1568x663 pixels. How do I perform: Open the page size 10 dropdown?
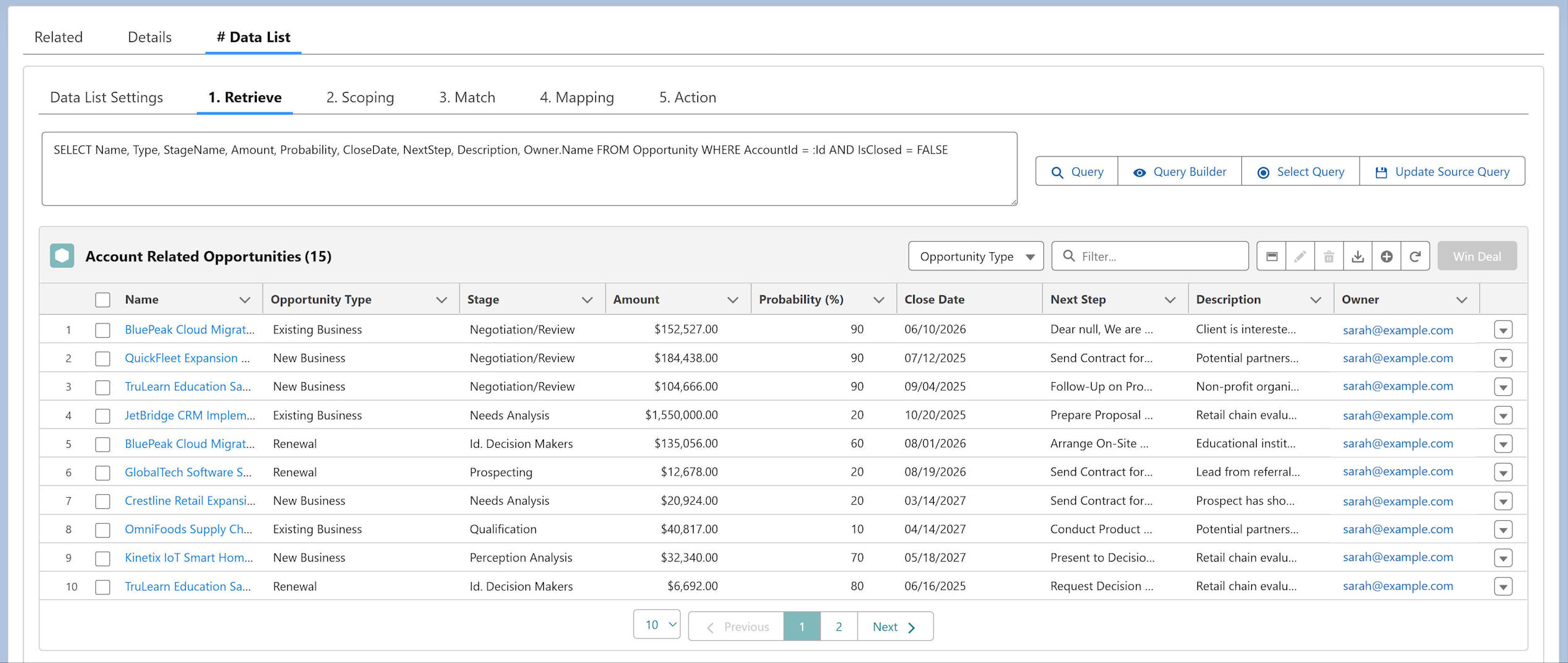[x=657, y=625]
